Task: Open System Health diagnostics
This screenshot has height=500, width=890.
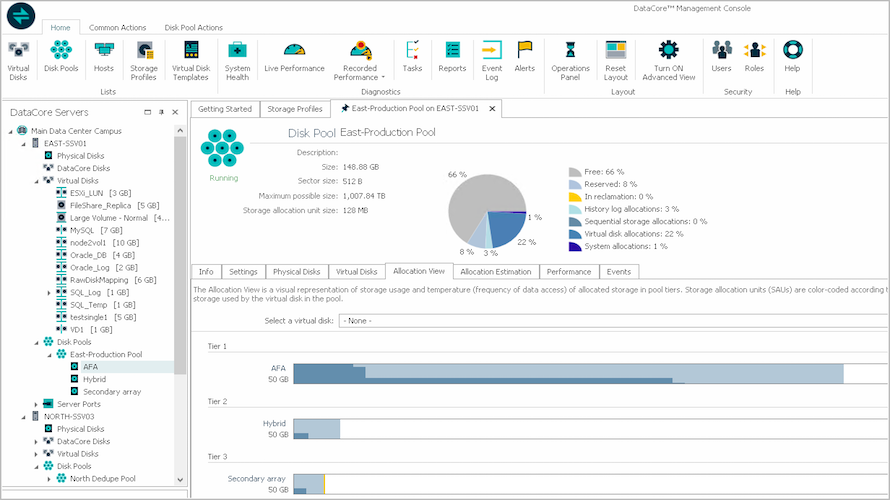Action: [x=237, y=61]
